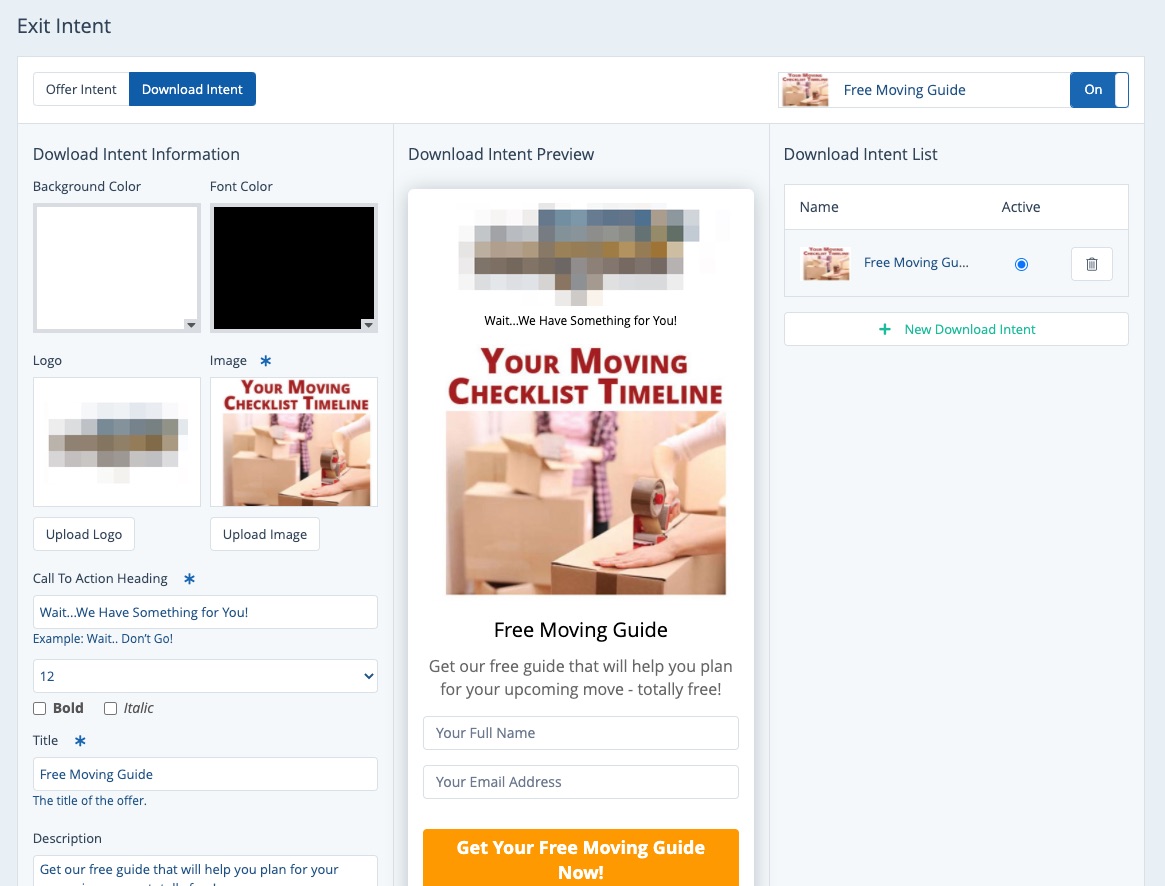Click the moving checklist image thumbnail
Image resolution: width=1165 pixels, height=886 pixels.
point(294,442)
